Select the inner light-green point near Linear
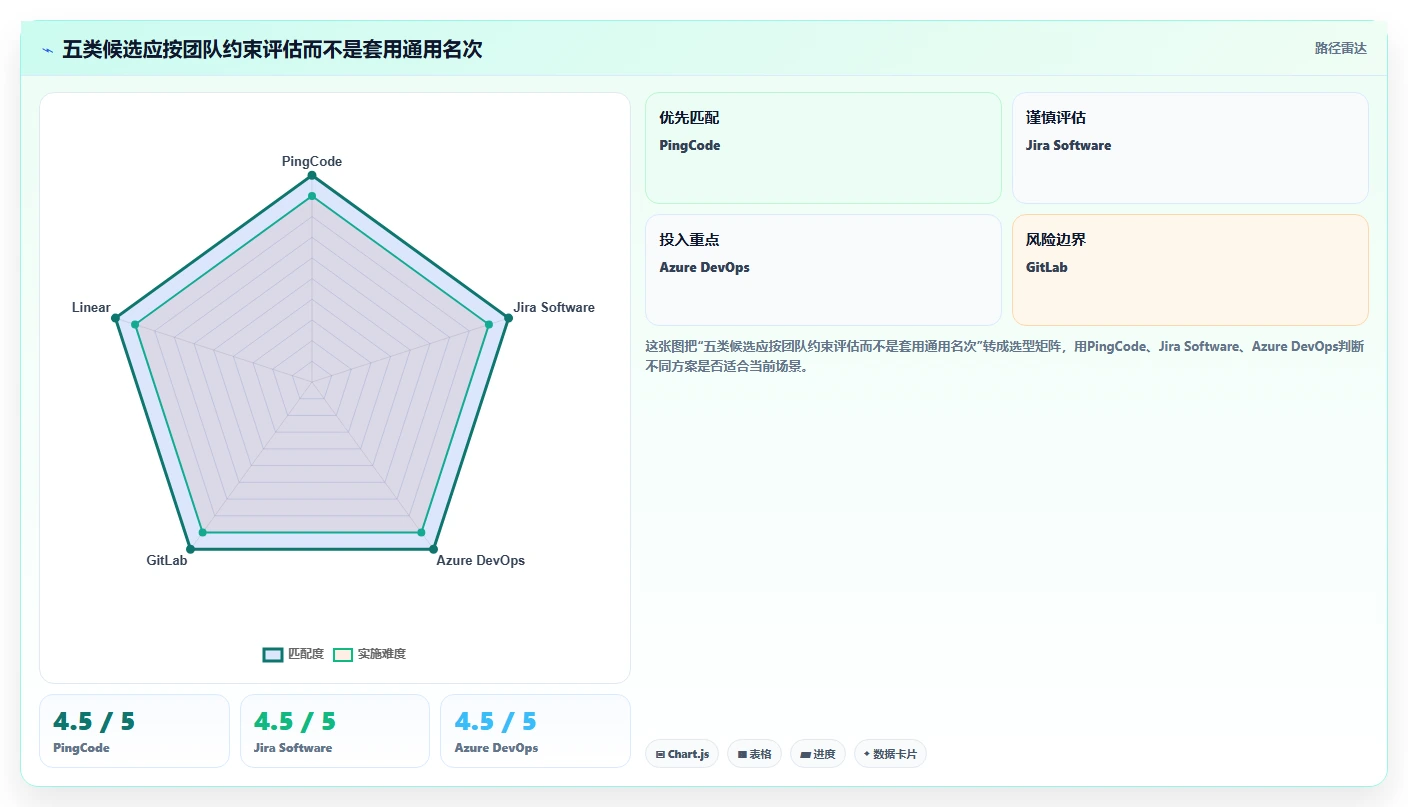This screenshot has width=1408, height=807. click(x=135, y=324)
